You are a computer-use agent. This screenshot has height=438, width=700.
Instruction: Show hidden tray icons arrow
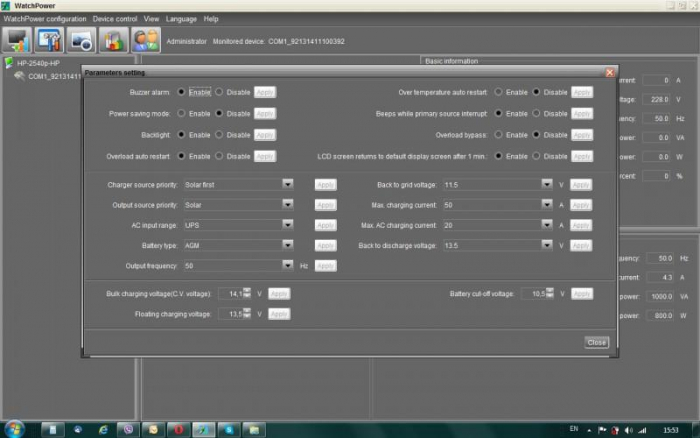(x=589, y=430)
